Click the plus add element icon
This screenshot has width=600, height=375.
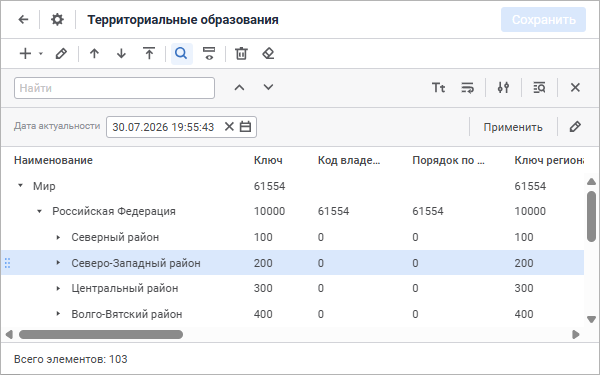click(x=25, y=54)
